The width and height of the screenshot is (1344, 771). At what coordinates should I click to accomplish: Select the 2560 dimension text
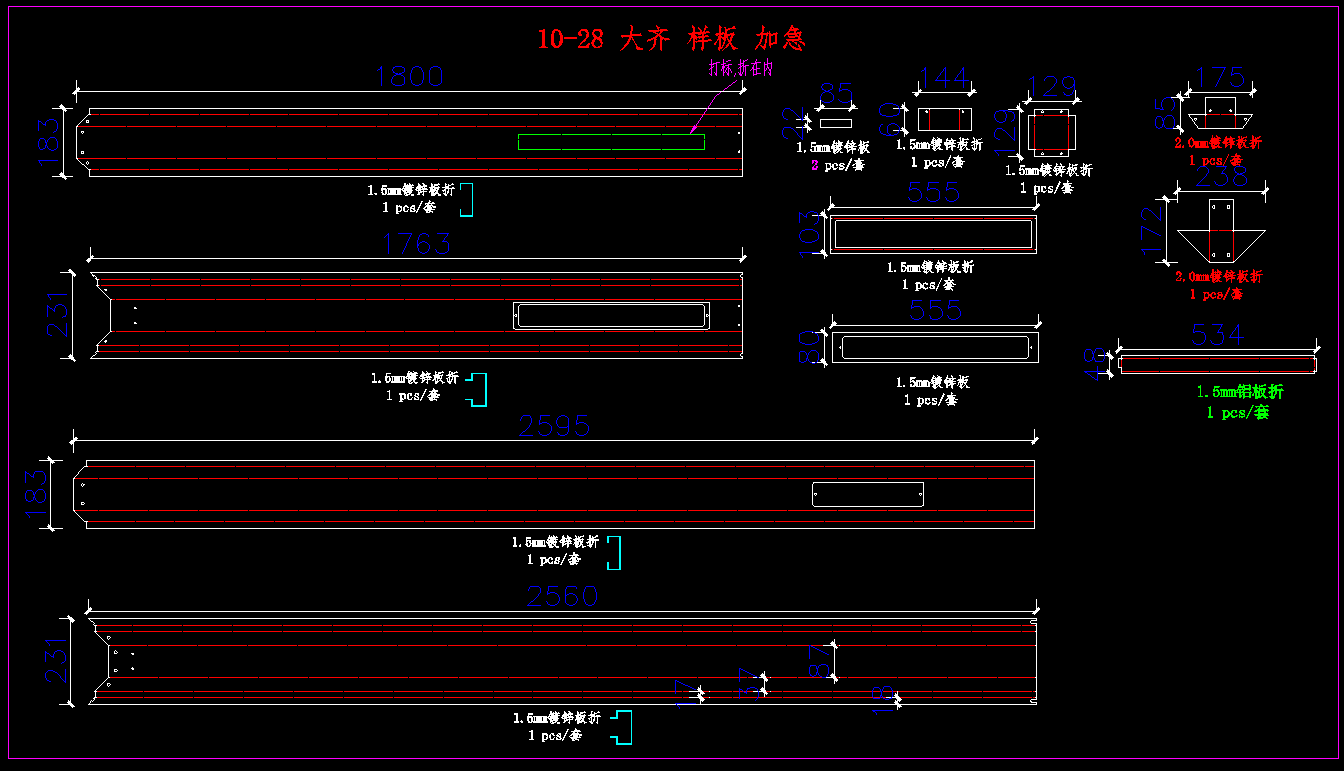click(562, 596)
